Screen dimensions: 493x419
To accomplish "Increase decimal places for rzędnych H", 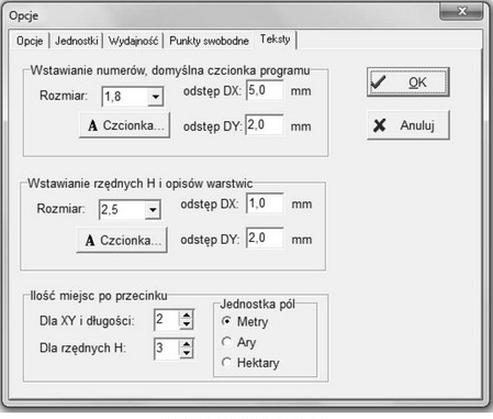I will [x=186, y=344].
